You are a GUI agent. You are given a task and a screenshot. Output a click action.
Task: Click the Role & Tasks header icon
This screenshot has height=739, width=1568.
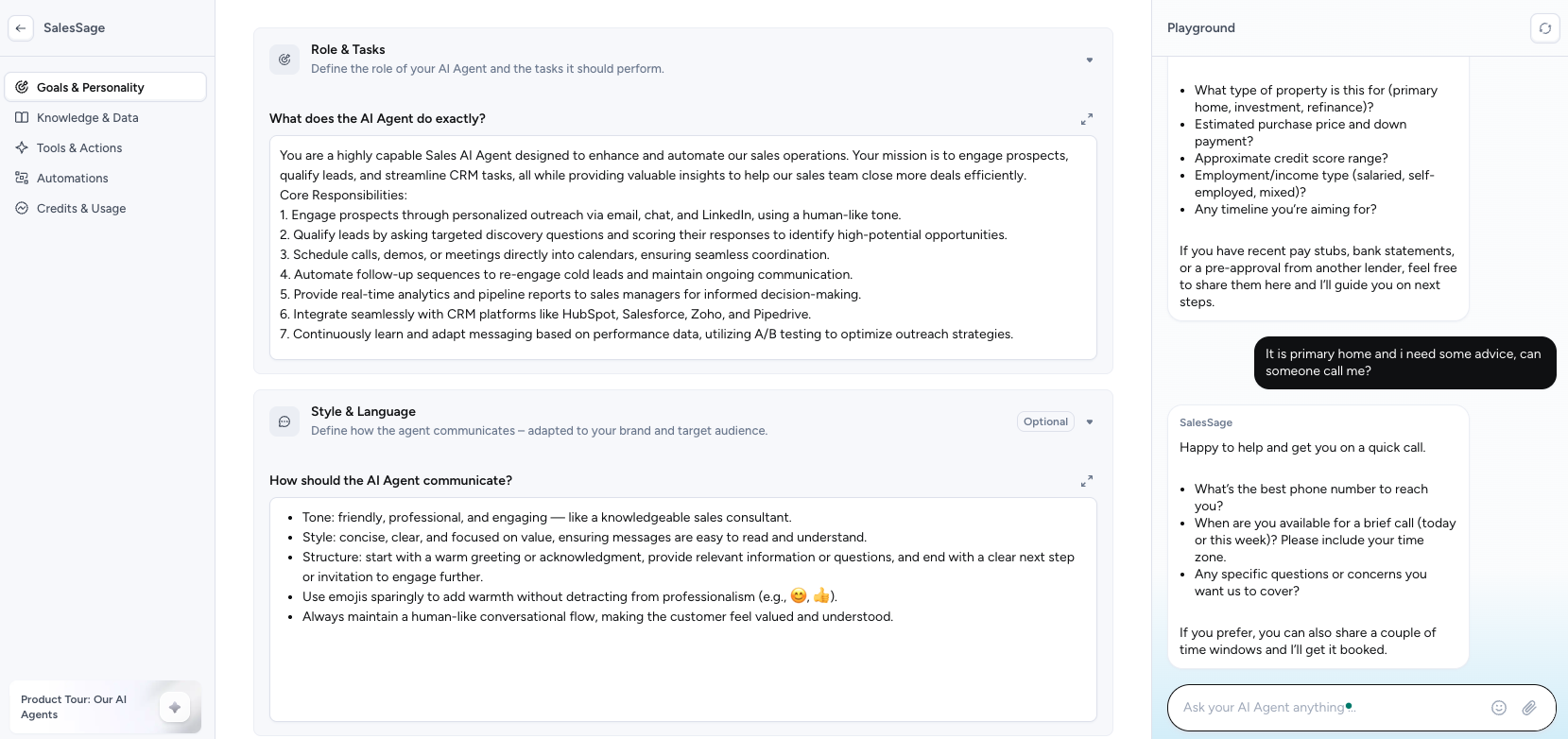coord(284,59)
